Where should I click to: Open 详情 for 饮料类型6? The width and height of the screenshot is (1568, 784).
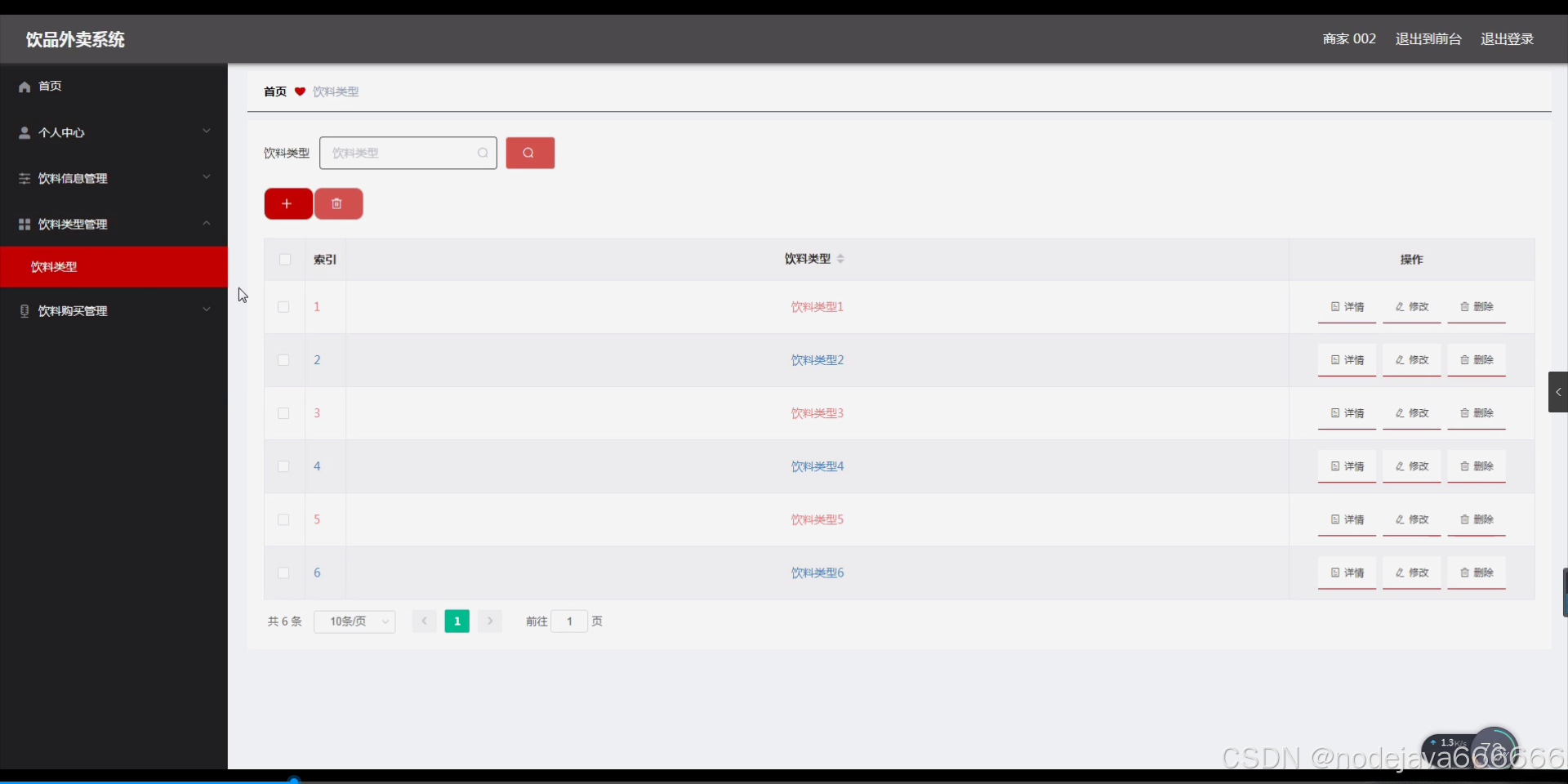pos(1347,573)
